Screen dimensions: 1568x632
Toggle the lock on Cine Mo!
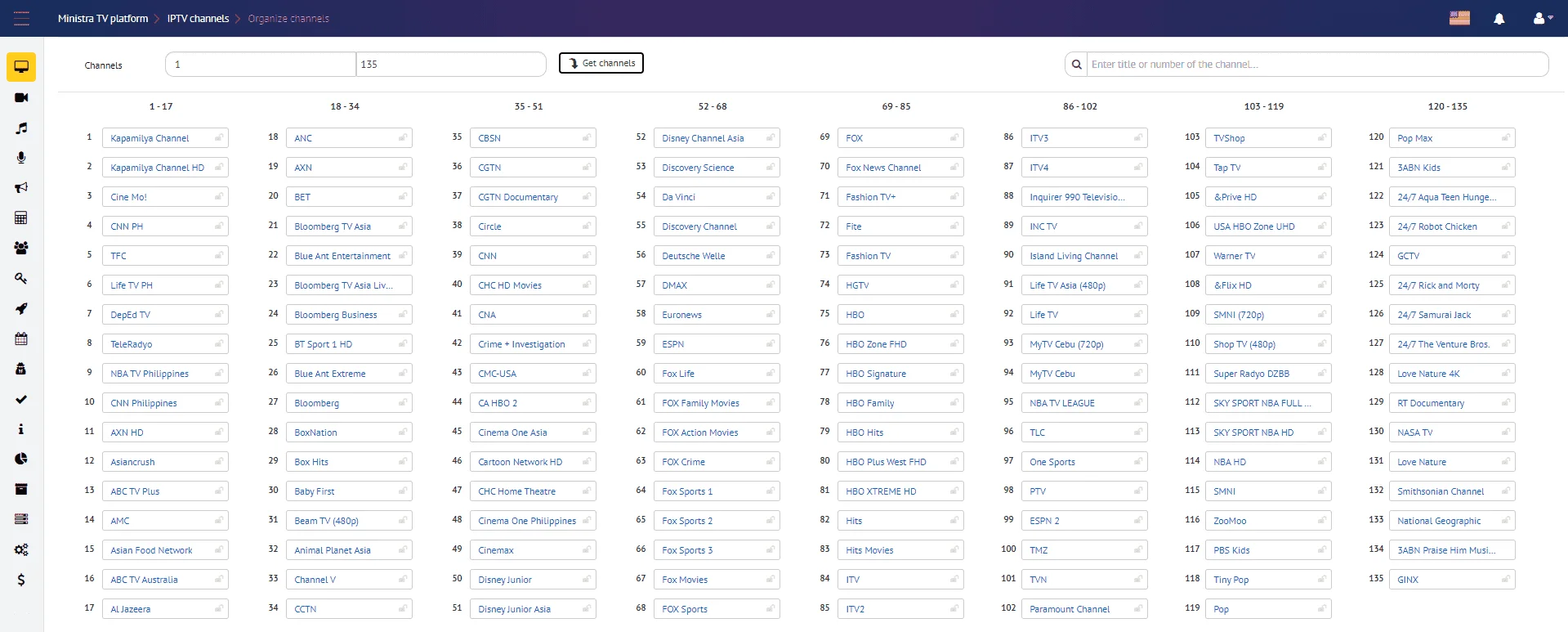(x=219, y=196)
